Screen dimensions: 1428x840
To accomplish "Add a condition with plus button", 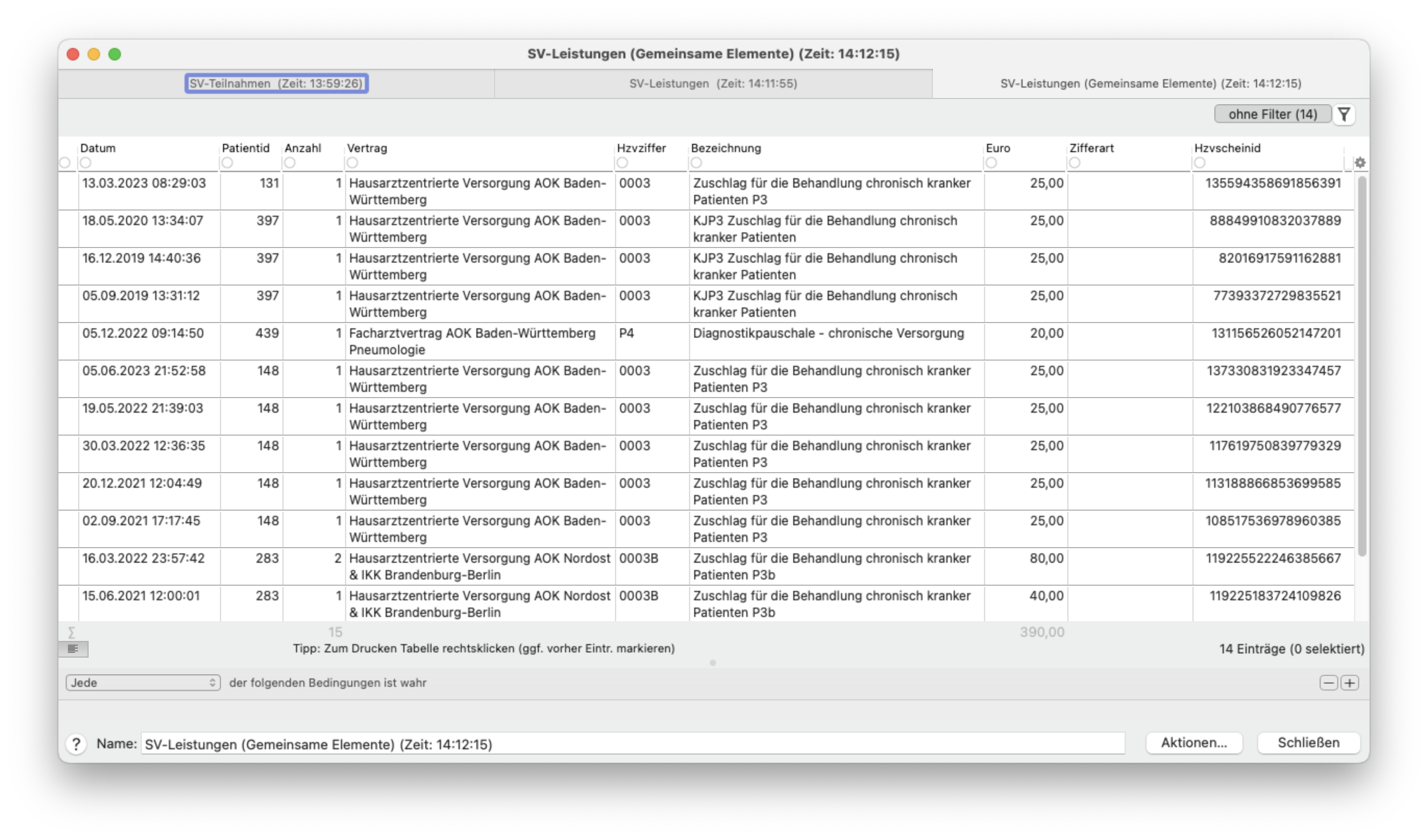I will 1350,683.
